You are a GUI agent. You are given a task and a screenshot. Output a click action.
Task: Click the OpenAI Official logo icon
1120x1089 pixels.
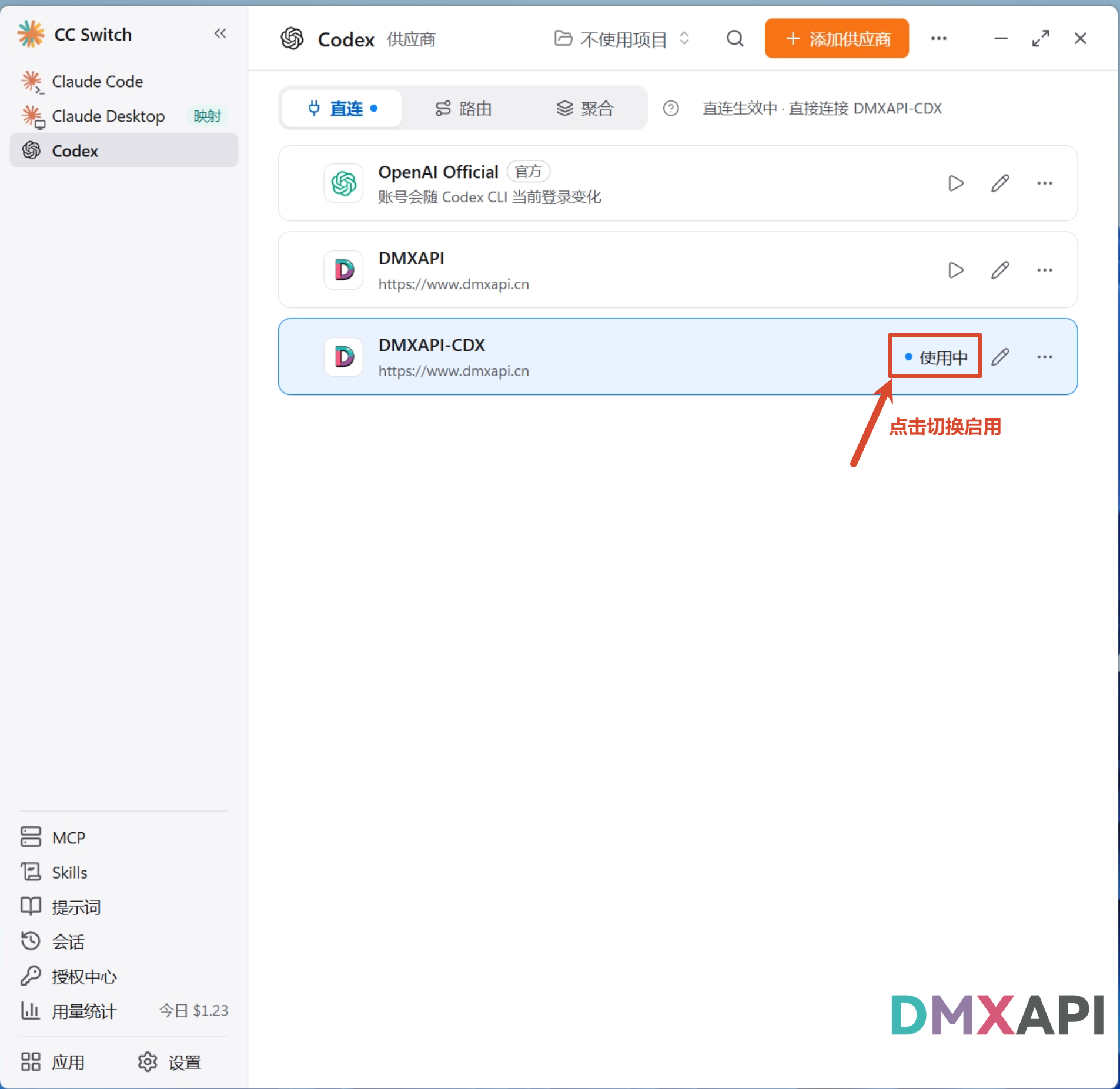(343, 183)
